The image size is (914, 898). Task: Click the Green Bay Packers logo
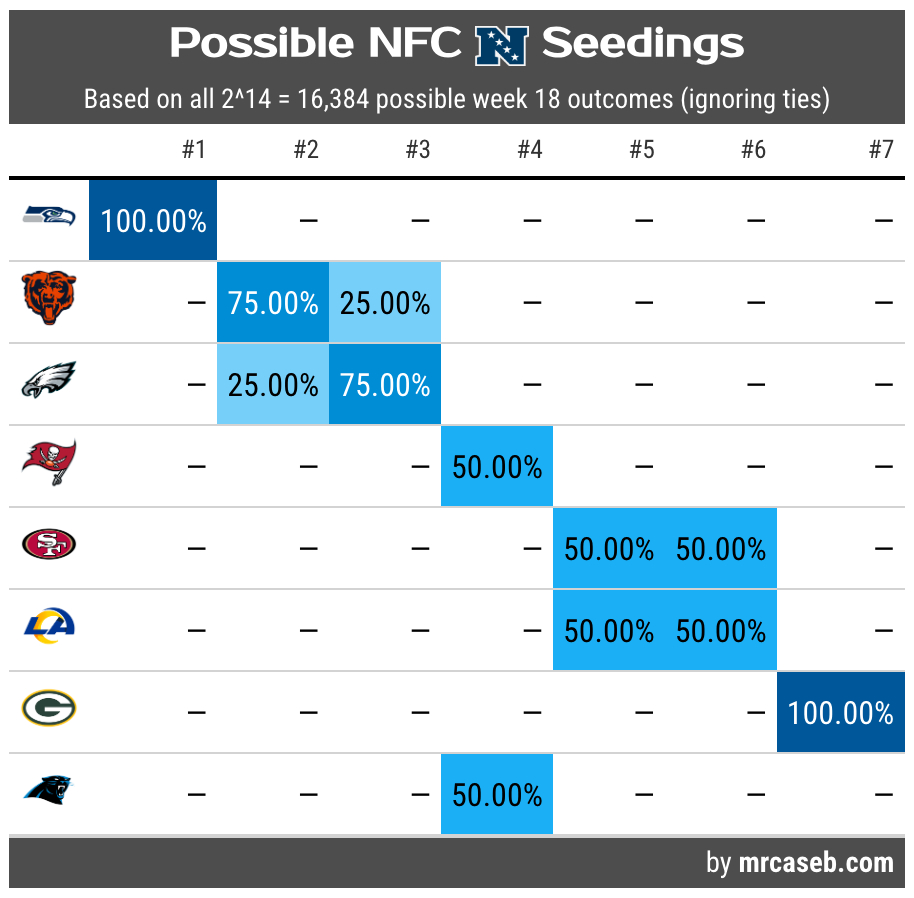(x=49, y=709)
